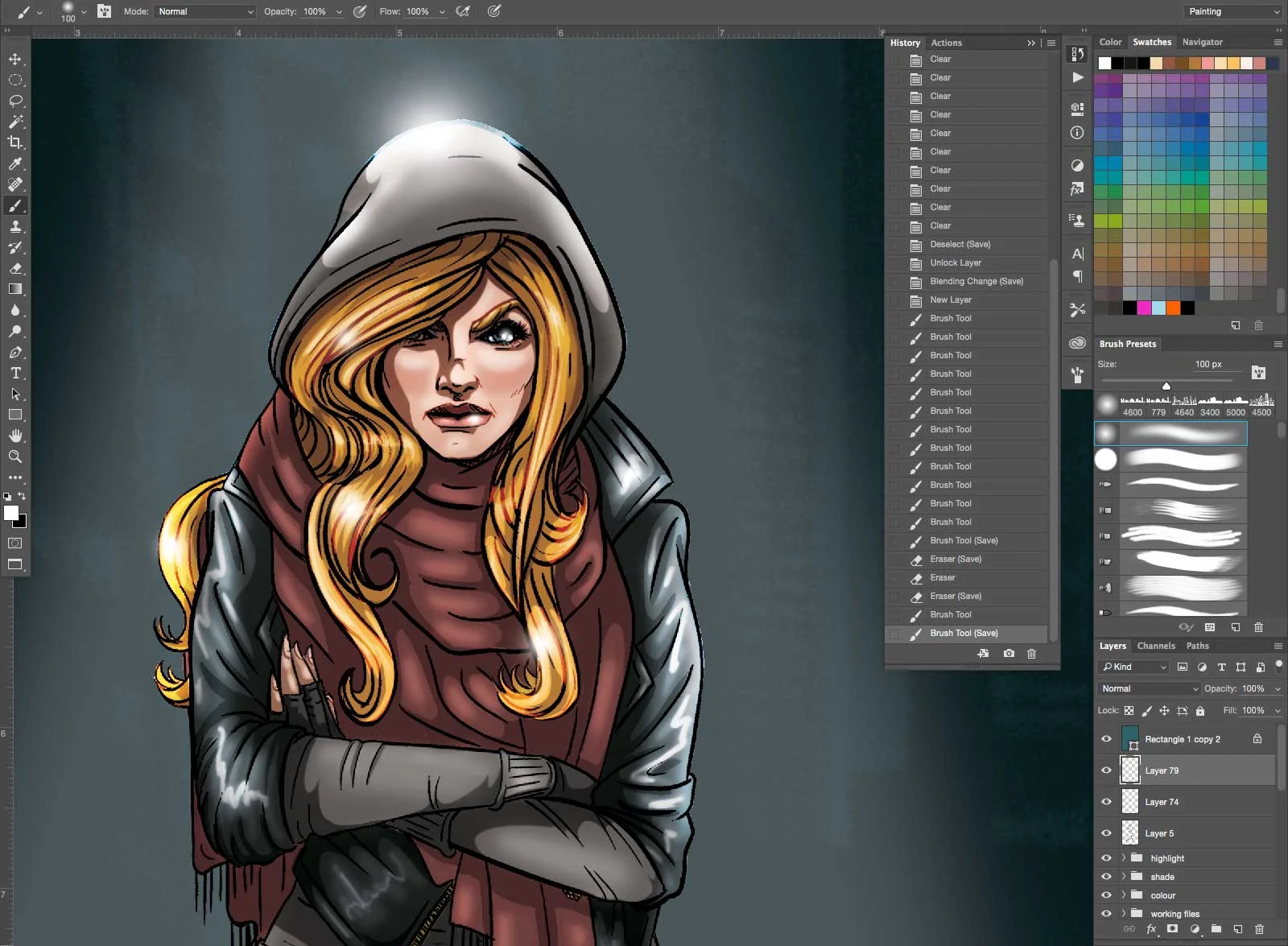Open the layer blend mode dropdown
The width and height of the screenshot is (1288, 946).
[x=1149, y=688]
